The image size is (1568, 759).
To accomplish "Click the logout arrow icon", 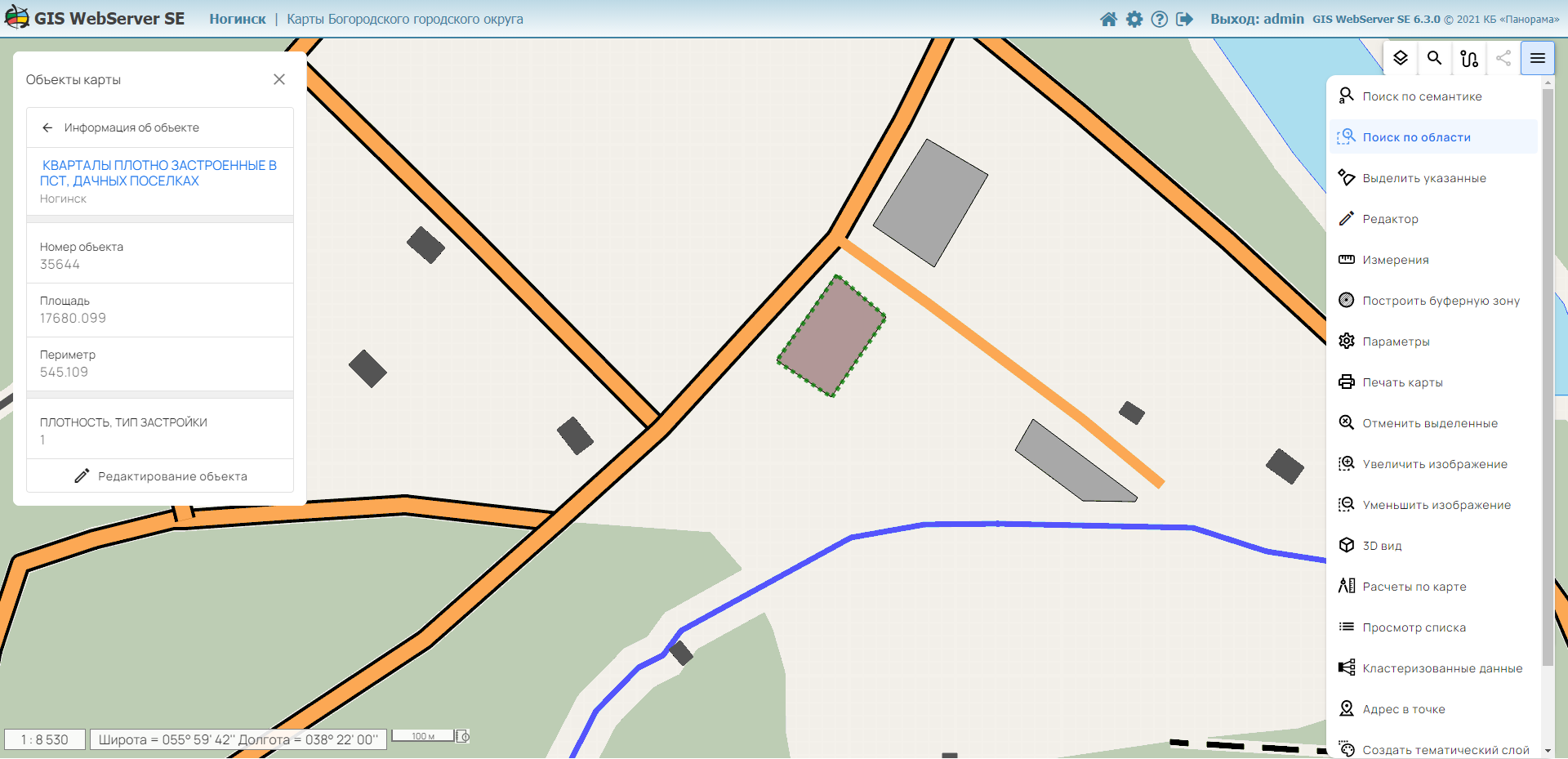I will [1184, 19].
